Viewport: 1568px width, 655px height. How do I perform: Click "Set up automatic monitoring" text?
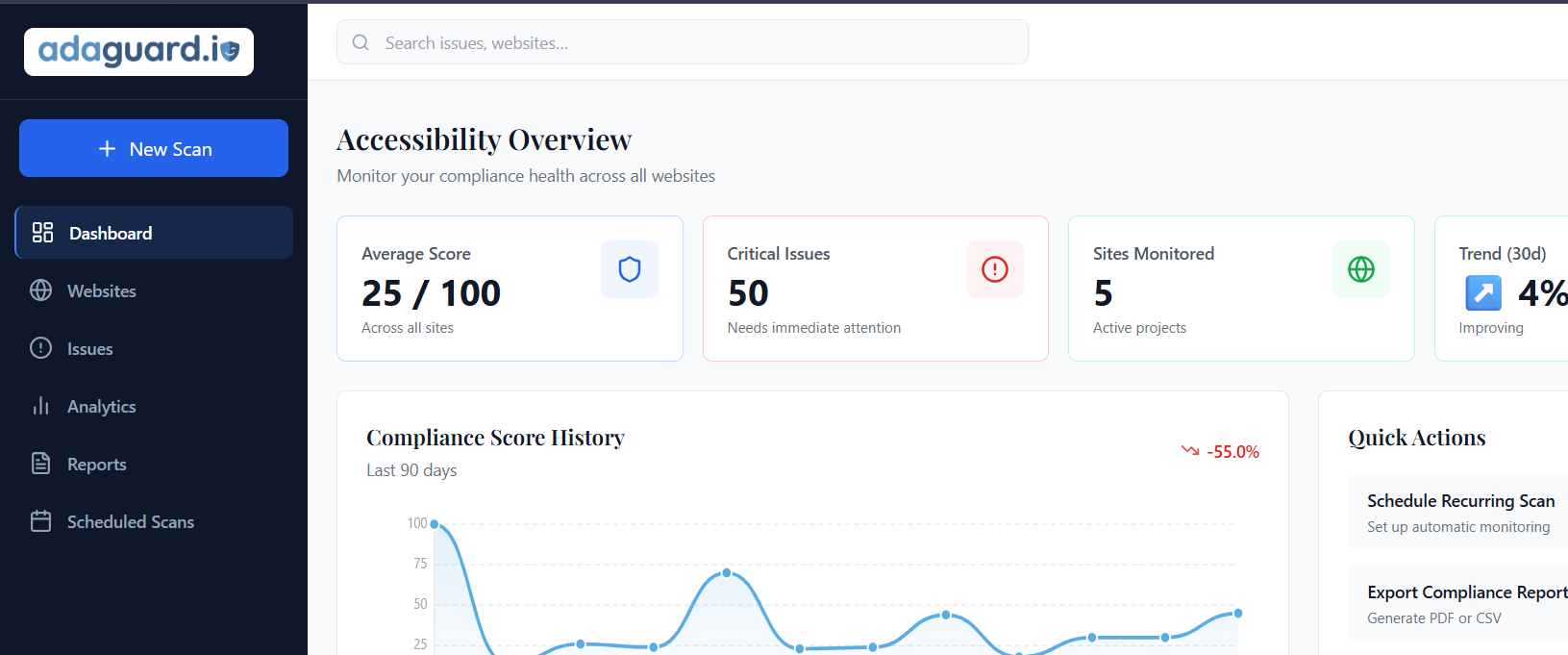[x=1458, y=527]
